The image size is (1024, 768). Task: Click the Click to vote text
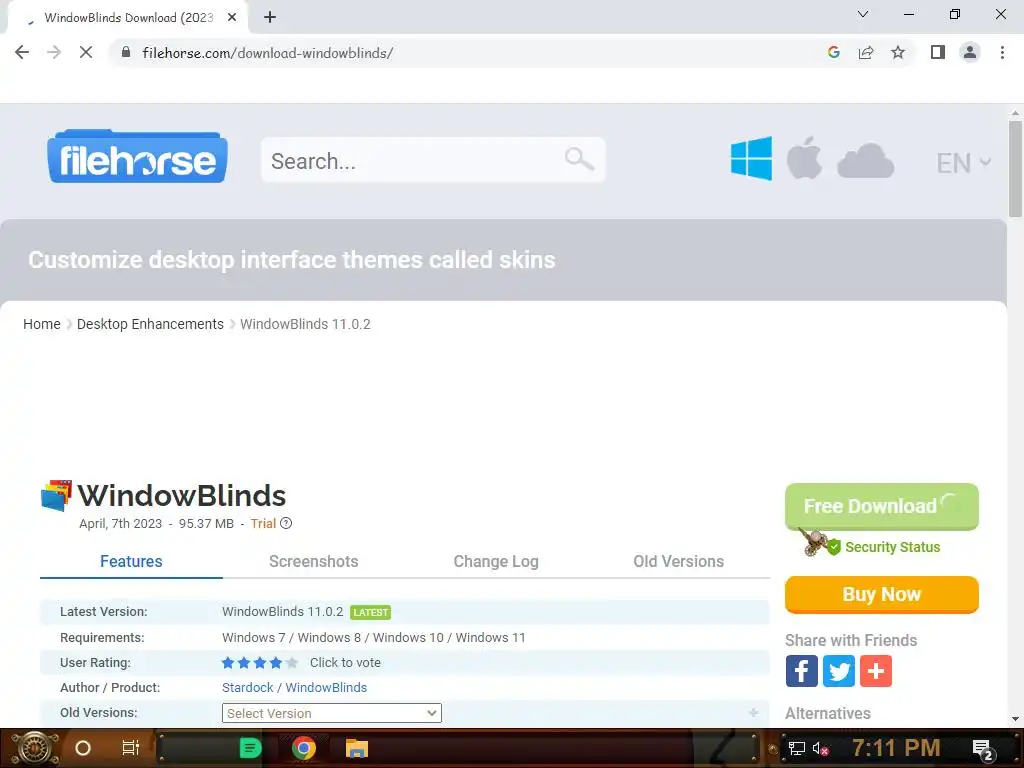pos(345,662)
